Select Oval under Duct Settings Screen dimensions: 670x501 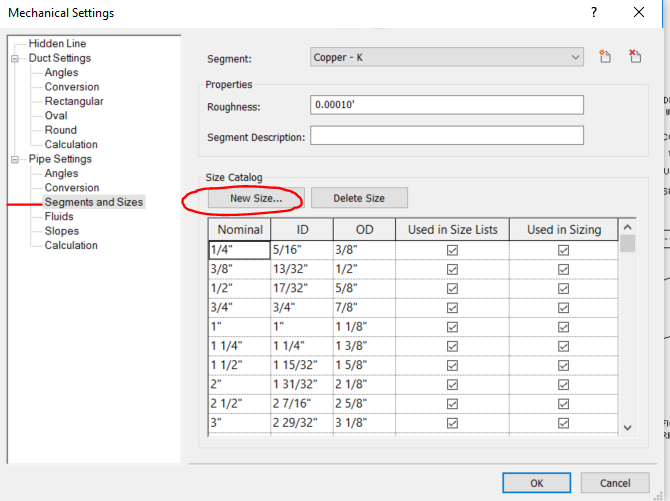tap(56, 116)
